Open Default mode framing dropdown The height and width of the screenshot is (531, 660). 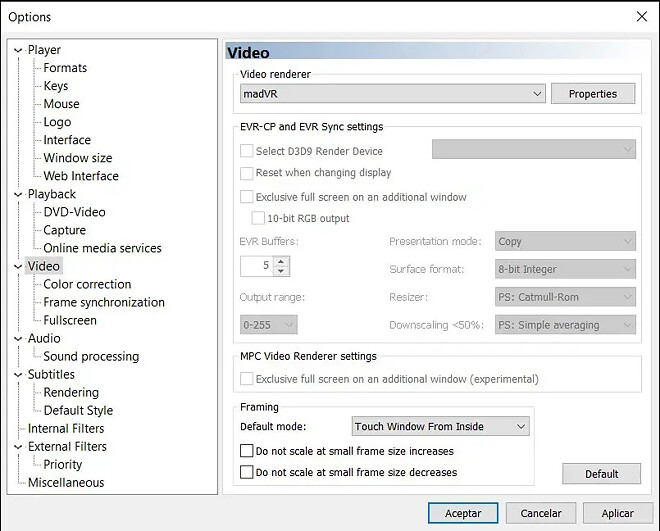coord(440,426)
